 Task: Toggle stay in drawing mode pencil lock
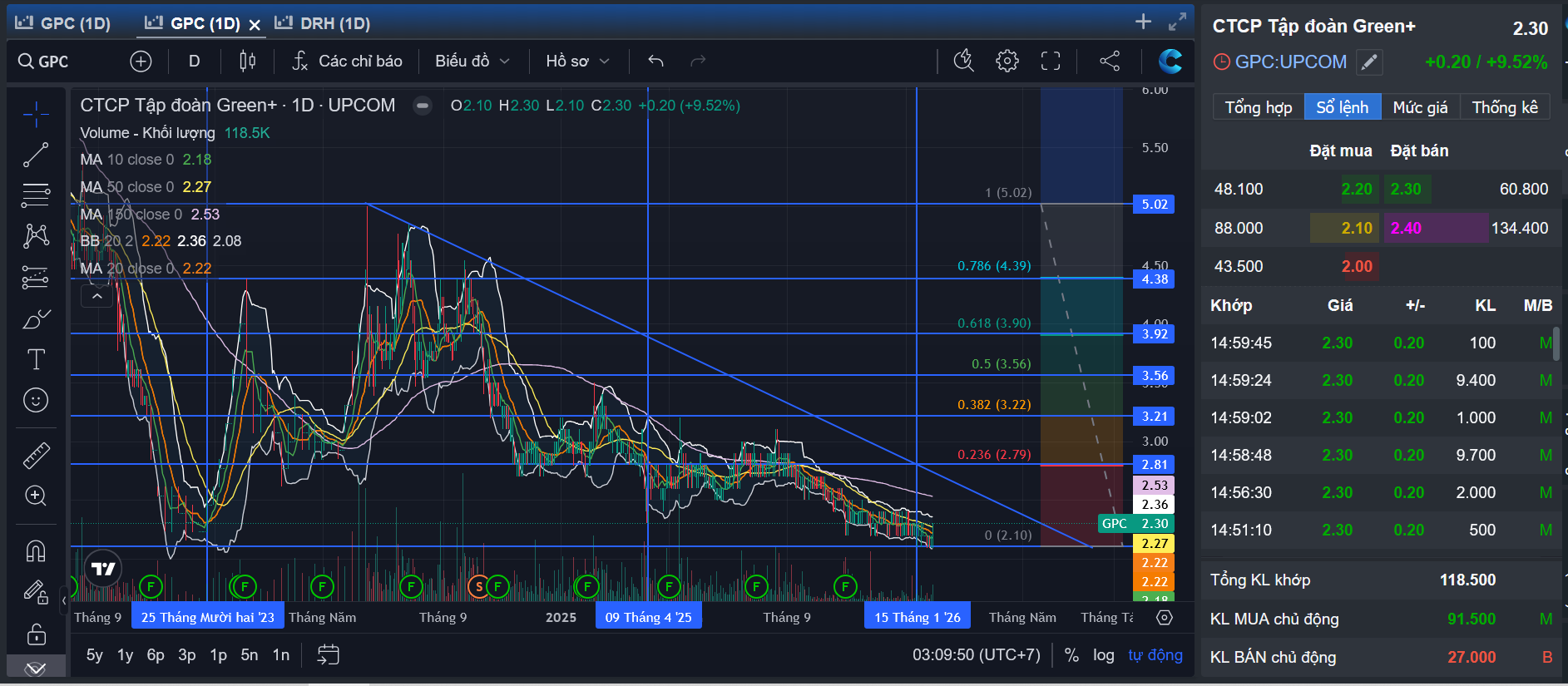(36, 592)
